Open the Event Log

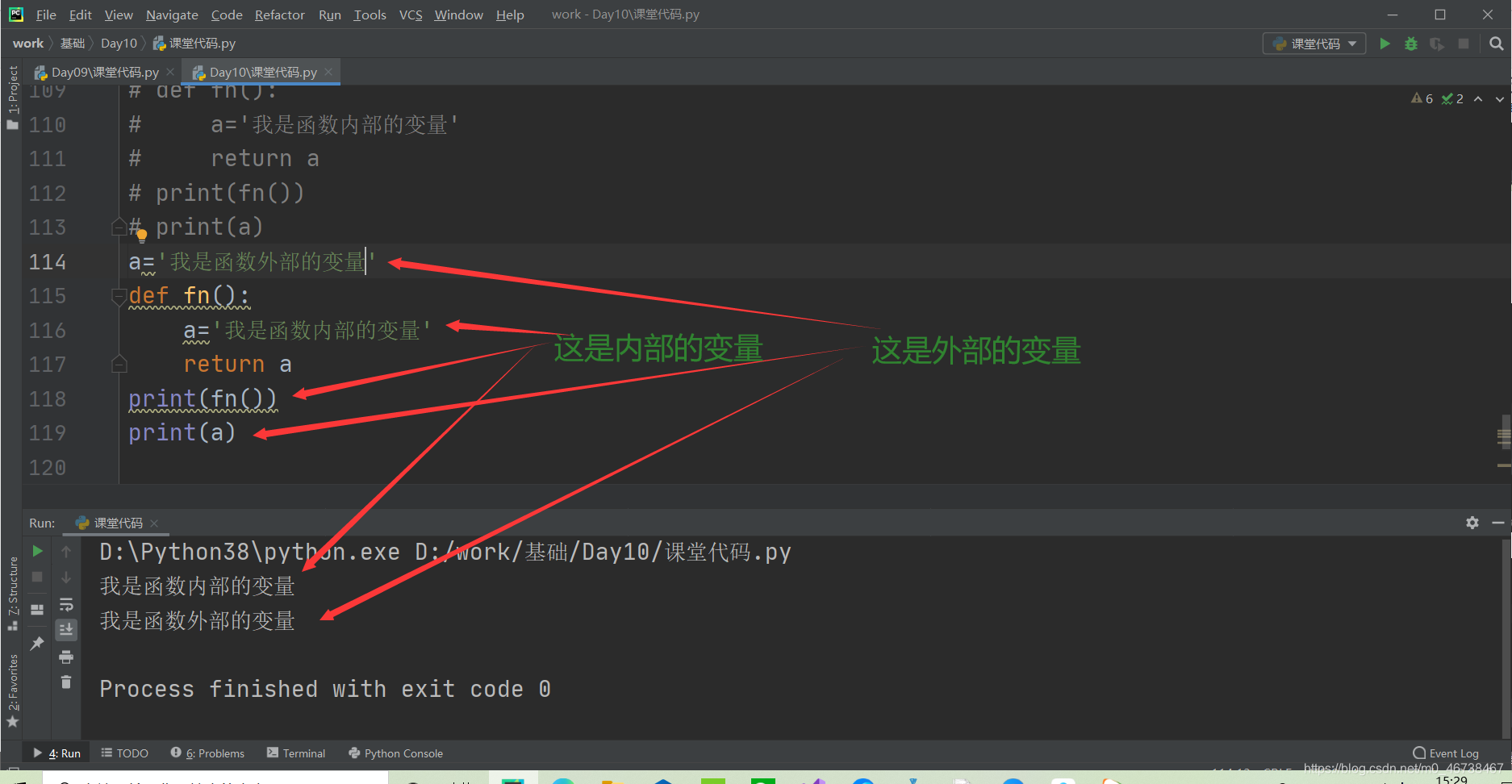click(1446, 753)
